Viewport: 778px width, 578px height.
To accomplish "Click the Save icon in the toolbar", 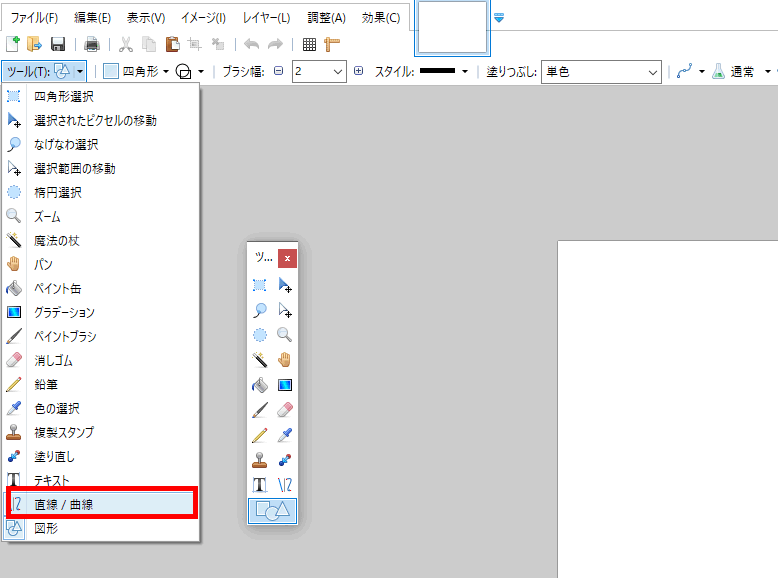I will coord(58,44).
